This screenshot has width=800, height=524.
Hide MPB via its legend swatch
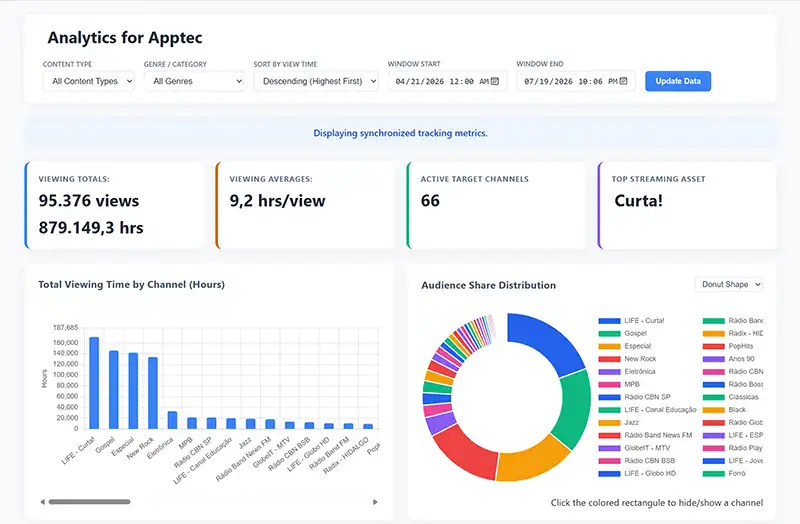pos(609,385)
